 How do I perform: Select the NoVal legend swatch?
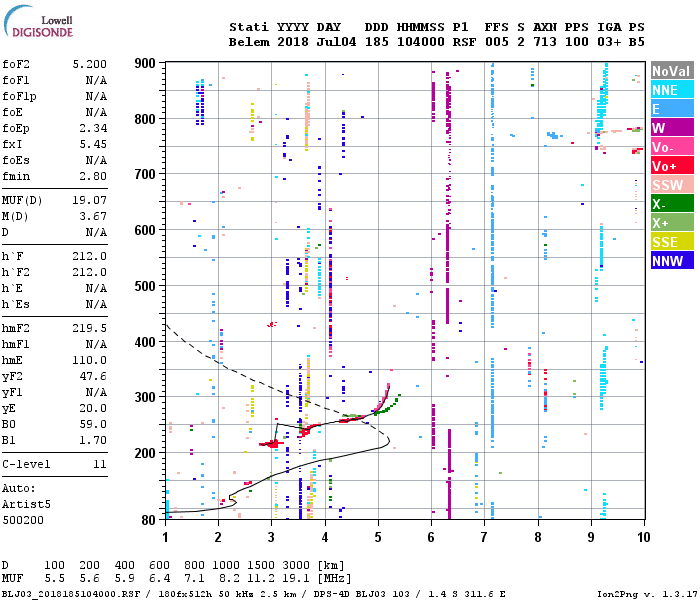point(672,71)
